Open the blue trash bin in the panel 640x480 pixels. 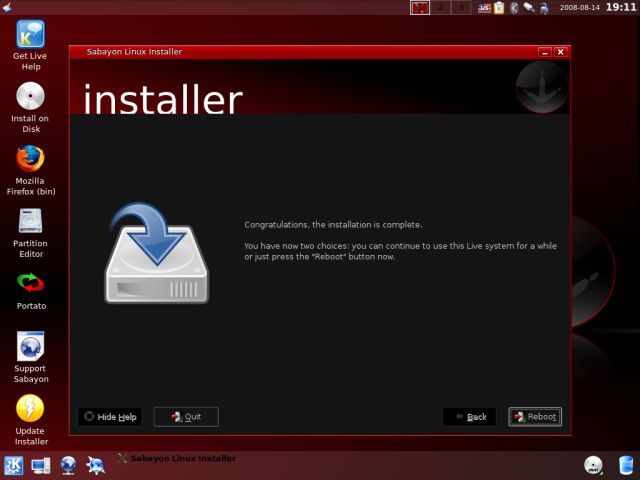[x=626, y=465]
